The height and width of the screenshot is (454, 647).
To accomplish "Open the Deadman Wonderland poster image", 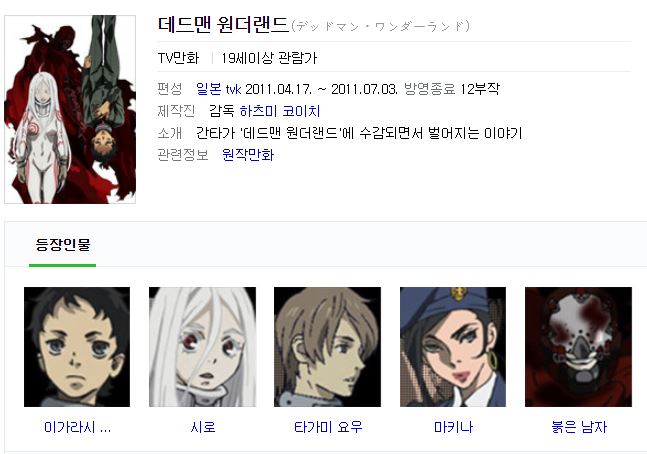I will (70, 109).
